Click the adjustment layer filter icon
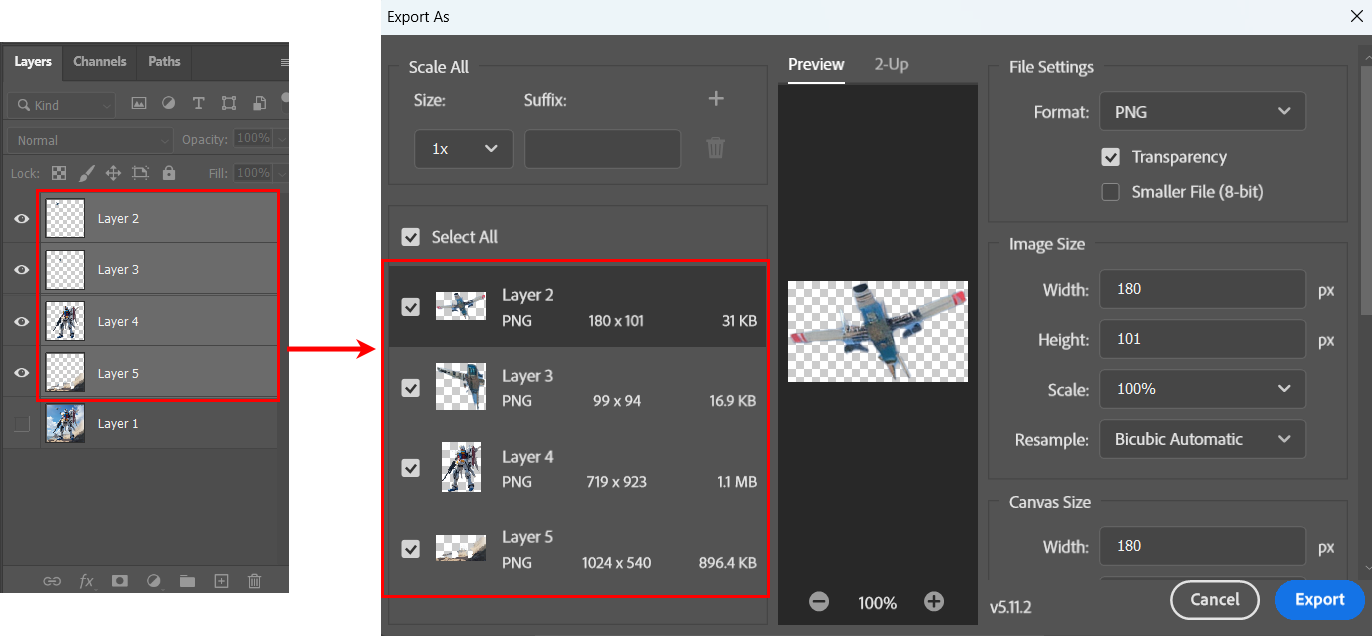Image resolution: width=1372 pixels, height=636 pixels. pos(169,104)
